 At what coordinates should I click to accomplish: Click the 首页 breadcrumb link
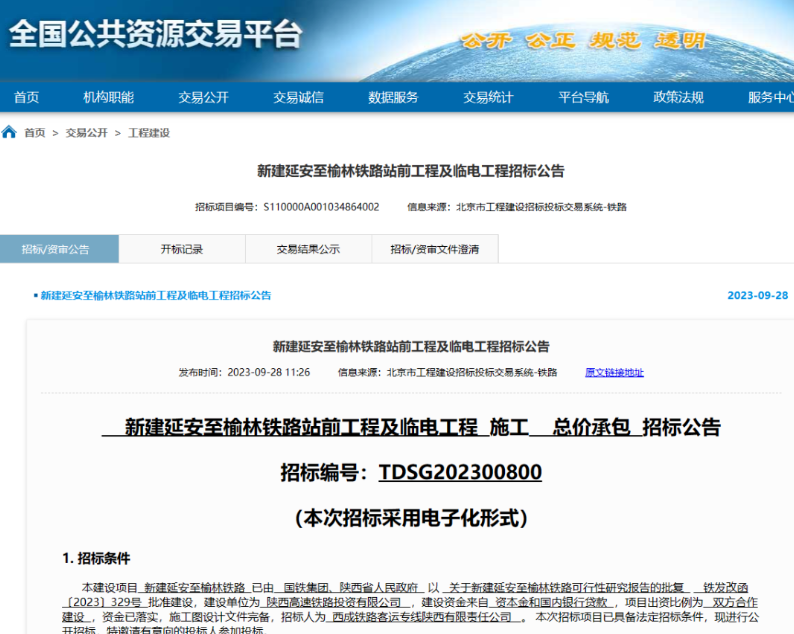[x=35, y=133]
